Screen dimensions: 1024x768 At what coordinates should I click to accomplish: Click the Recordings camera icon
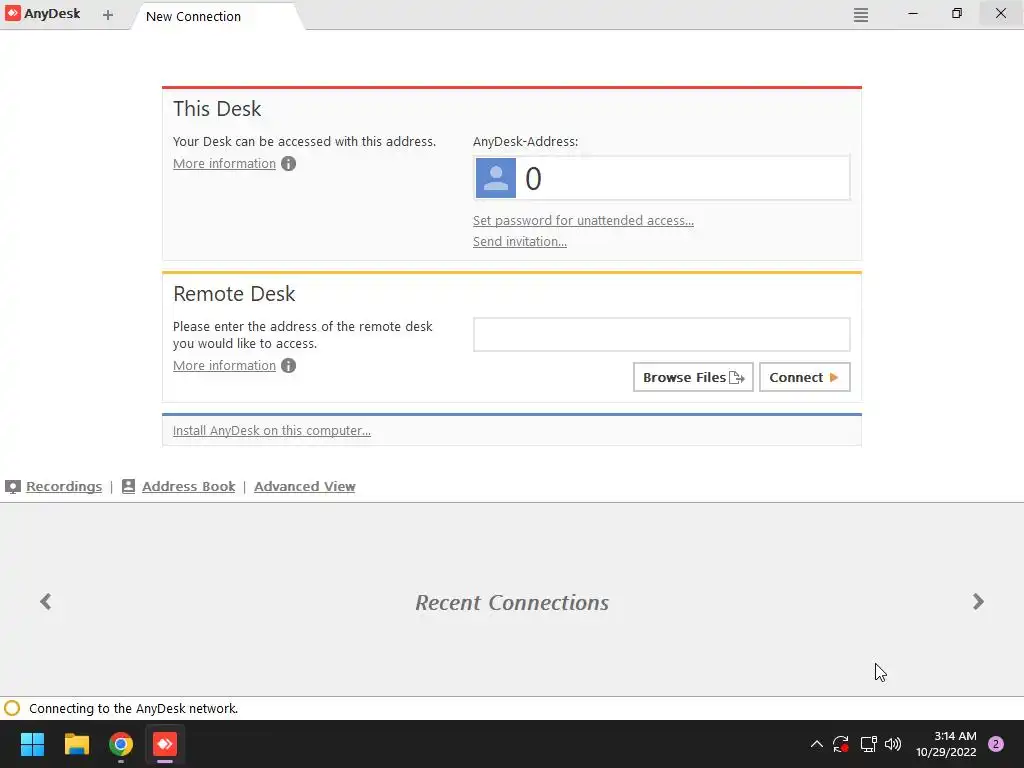(12, 487)
